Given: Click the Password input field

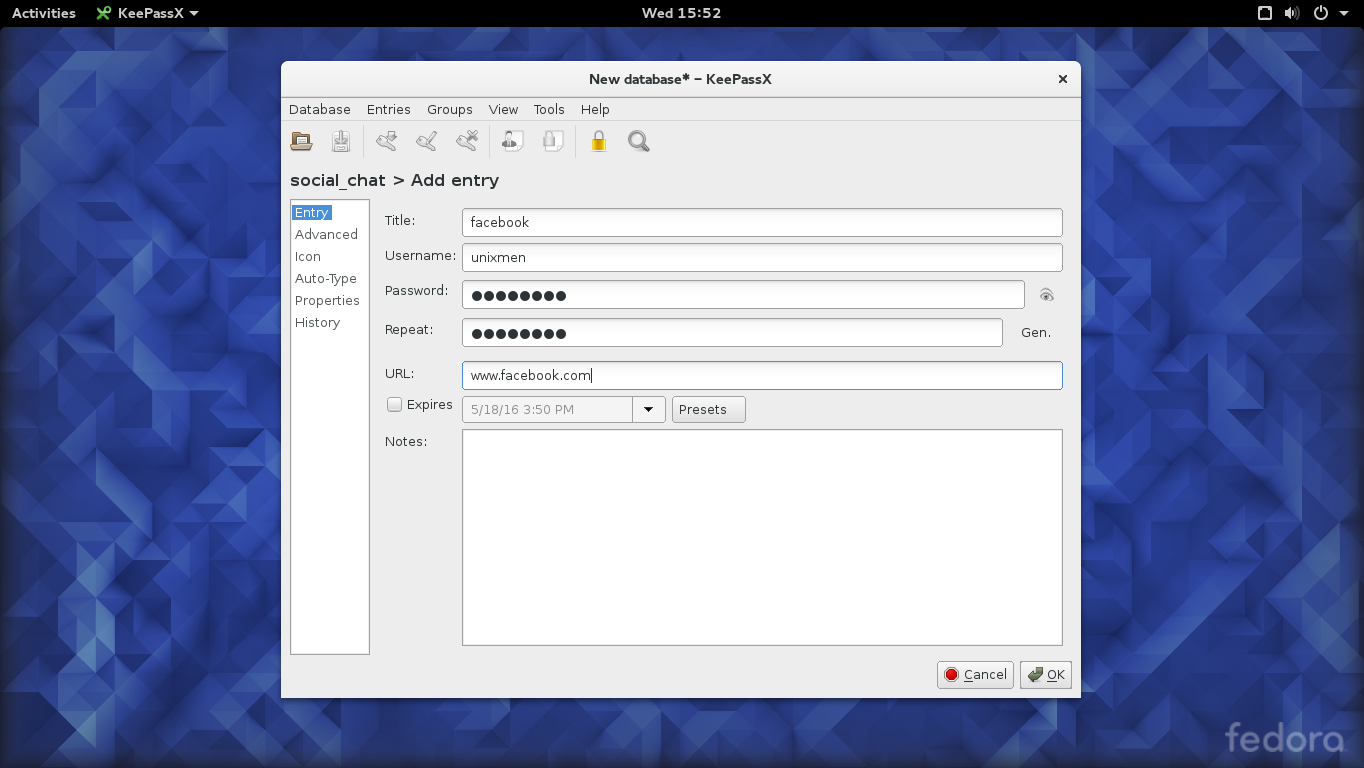Looking at the screenshot, I should point(743,295).
